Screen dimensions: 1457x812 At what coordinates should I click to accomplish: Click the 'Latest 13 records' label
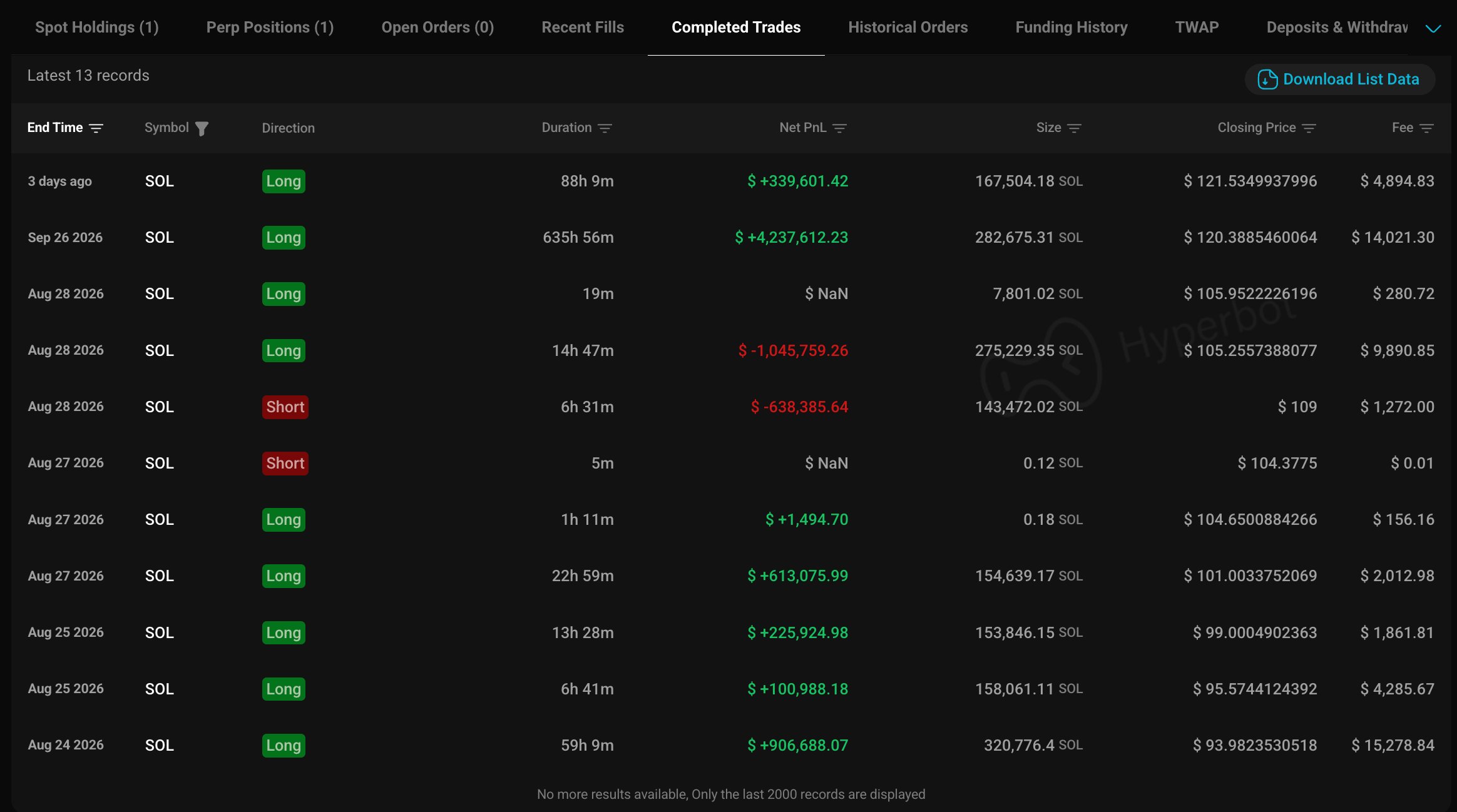(88, 76)
